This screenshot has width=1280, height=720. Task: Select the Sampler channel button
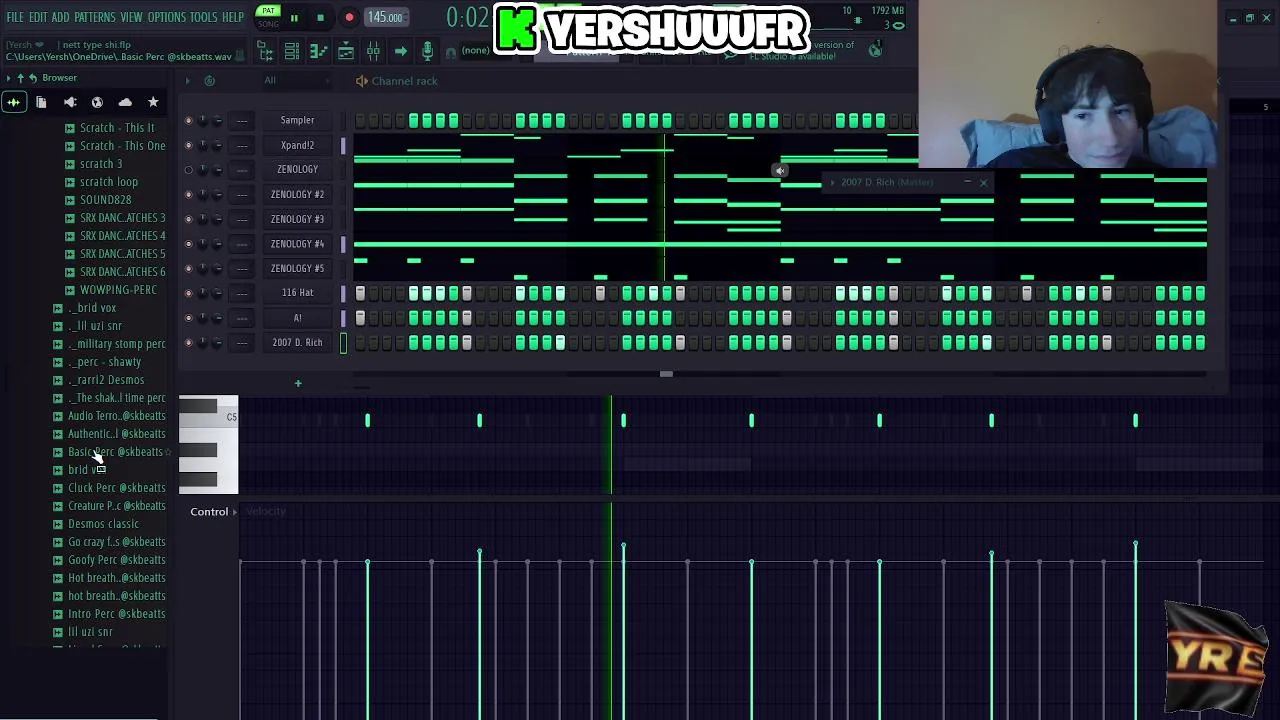coord(297,120)
